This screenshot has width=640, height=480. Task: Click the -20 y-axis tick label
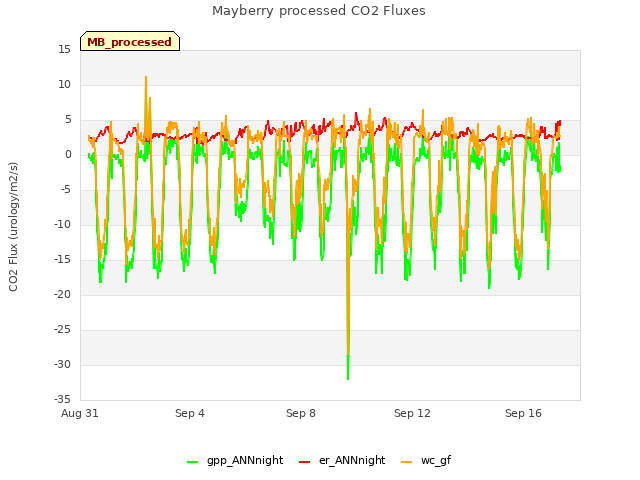(63, 295)
